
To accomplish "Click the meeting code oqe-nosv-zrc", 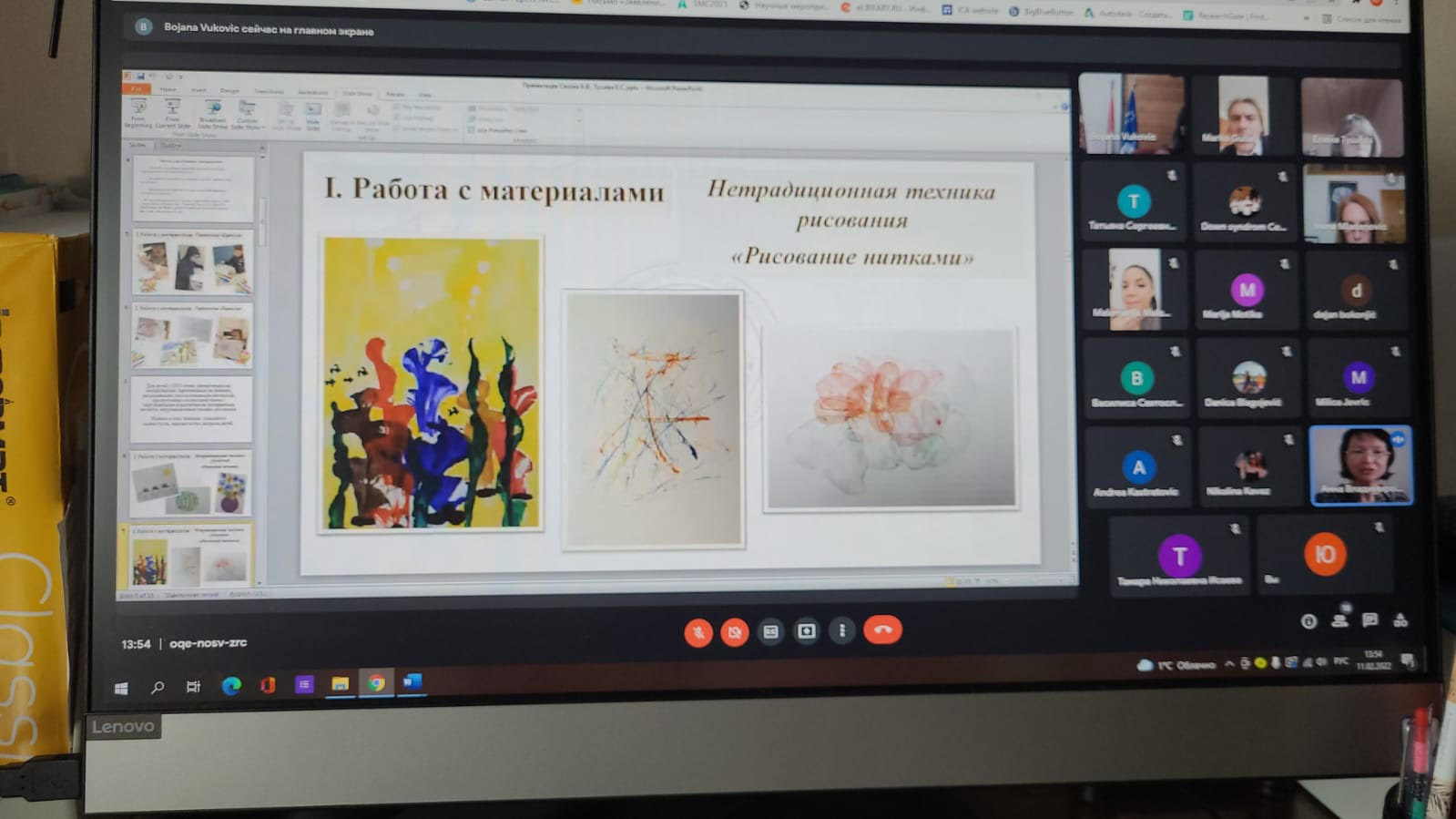I will click(208, 642).
